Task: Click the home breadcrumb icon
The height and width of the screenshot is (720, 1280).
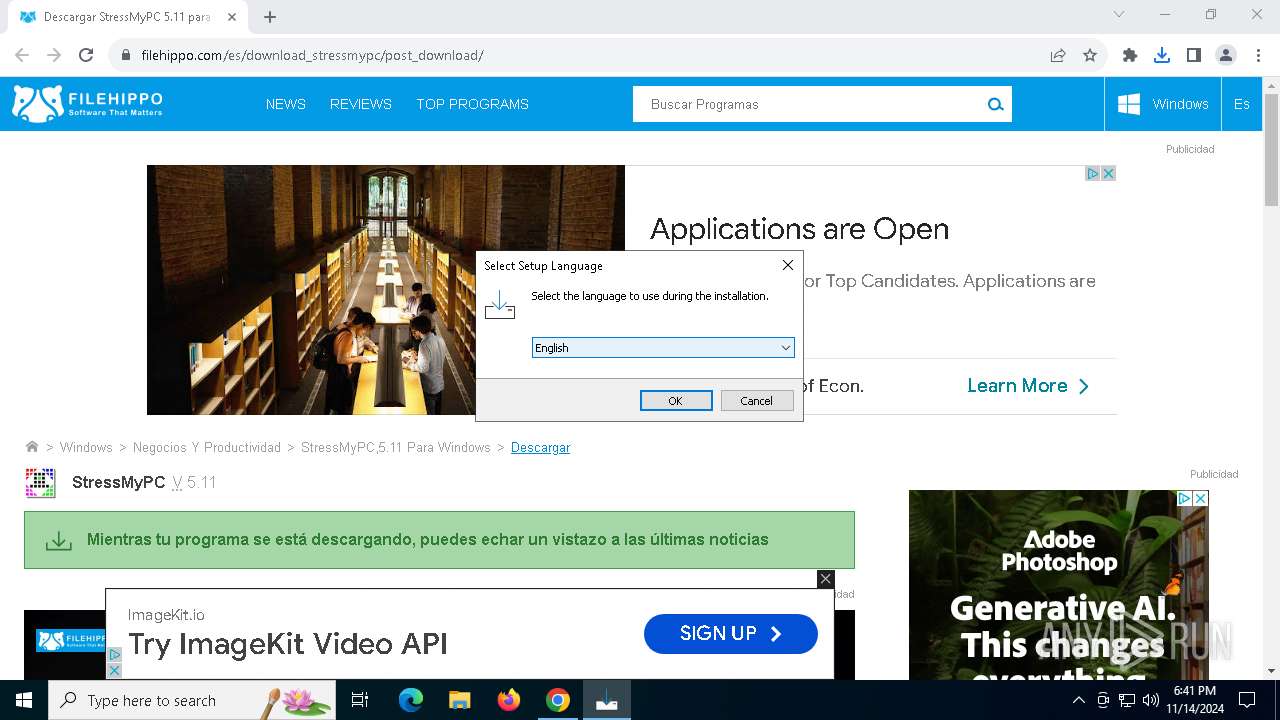Action: (32, 447)
